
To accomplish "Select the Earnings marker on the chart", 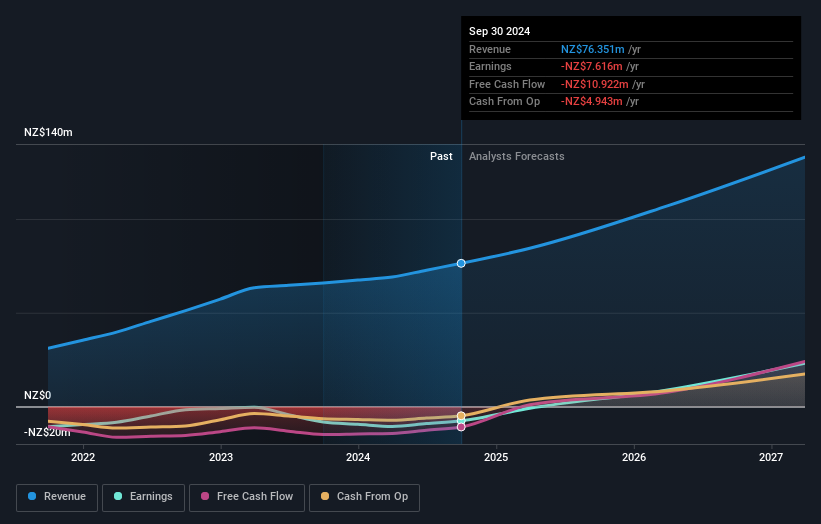I will point(461,421).
